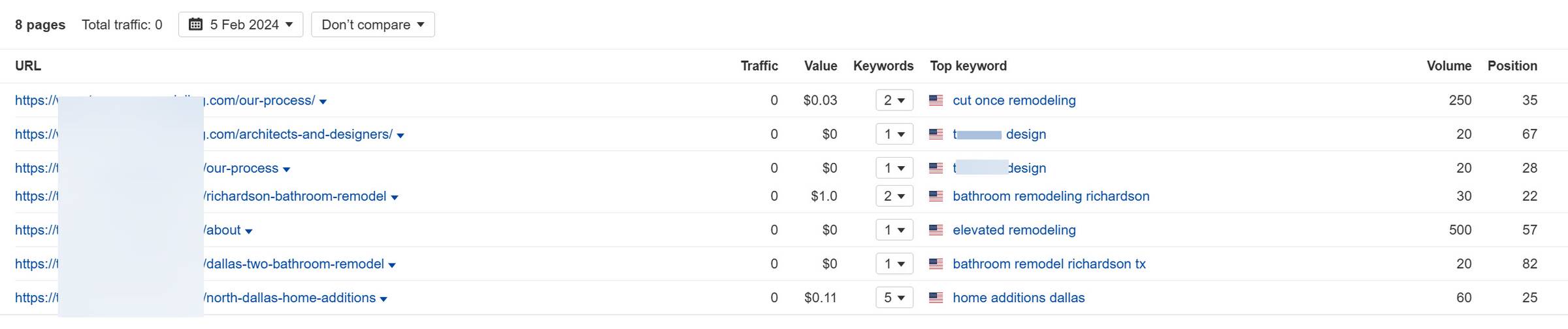1568x329 pixels.
Task: Expand caret next to /our-process/ URL
Action: tap(323, 102)
